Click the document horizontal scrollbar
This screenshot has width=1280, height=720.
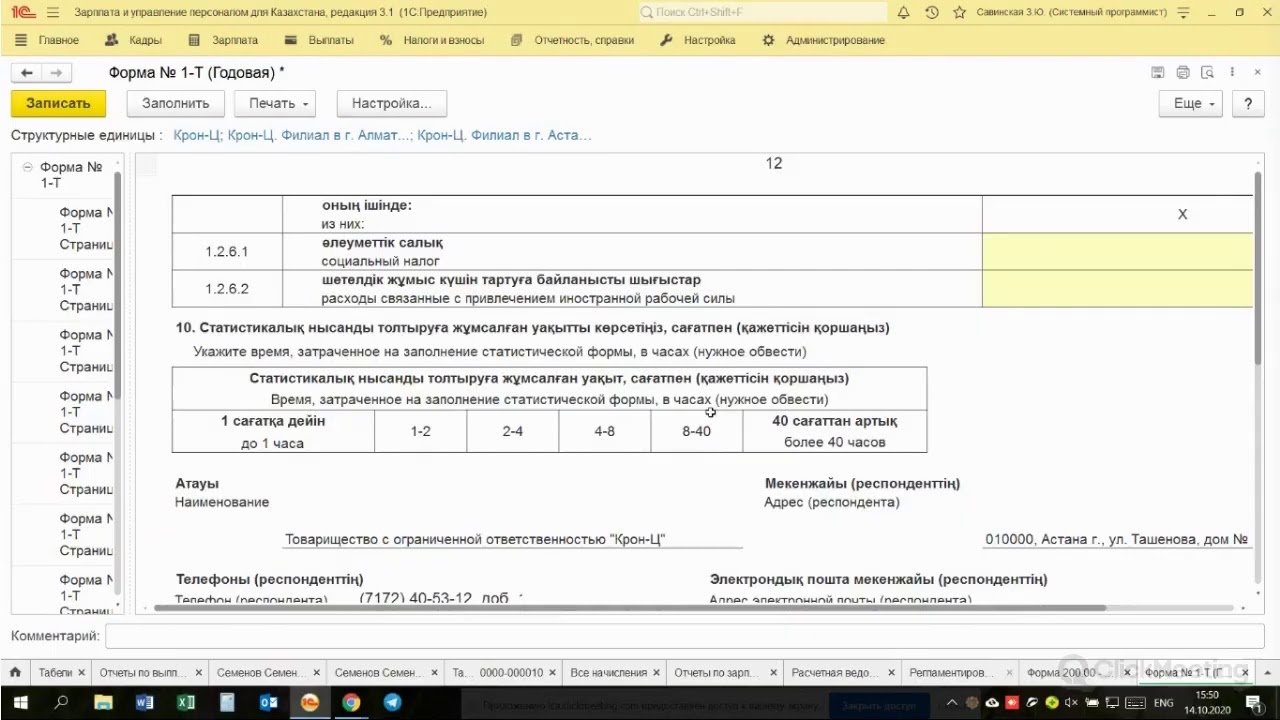coord(630,607)
